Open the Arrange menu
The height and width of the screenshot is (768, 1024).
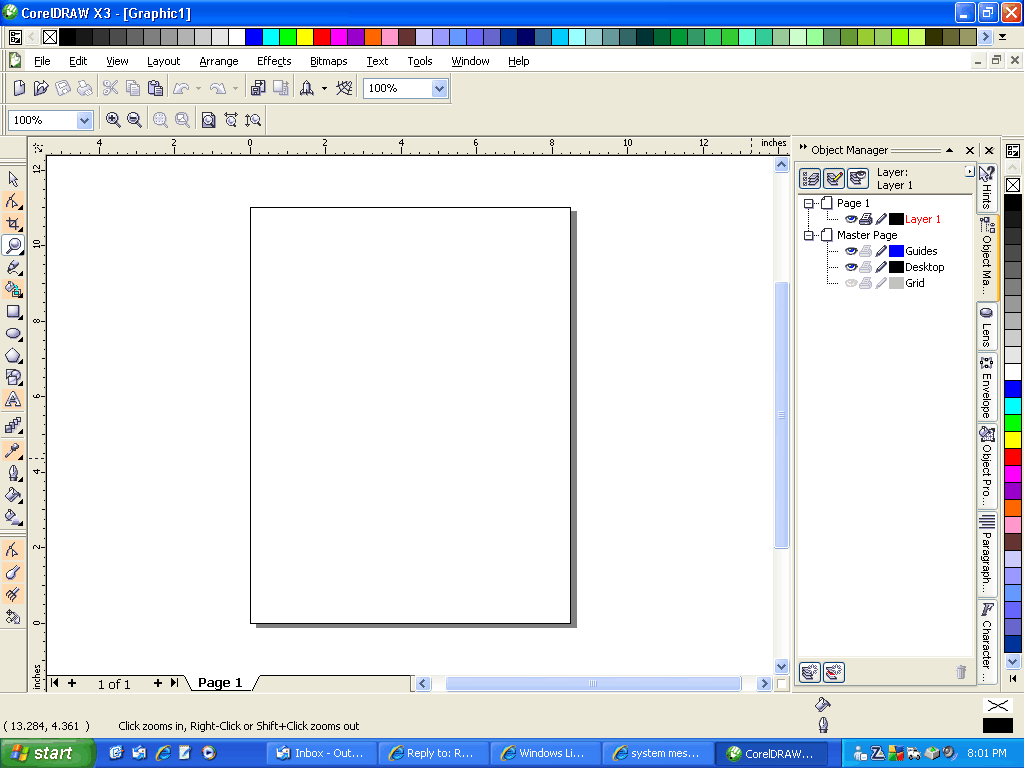[219, 61]
